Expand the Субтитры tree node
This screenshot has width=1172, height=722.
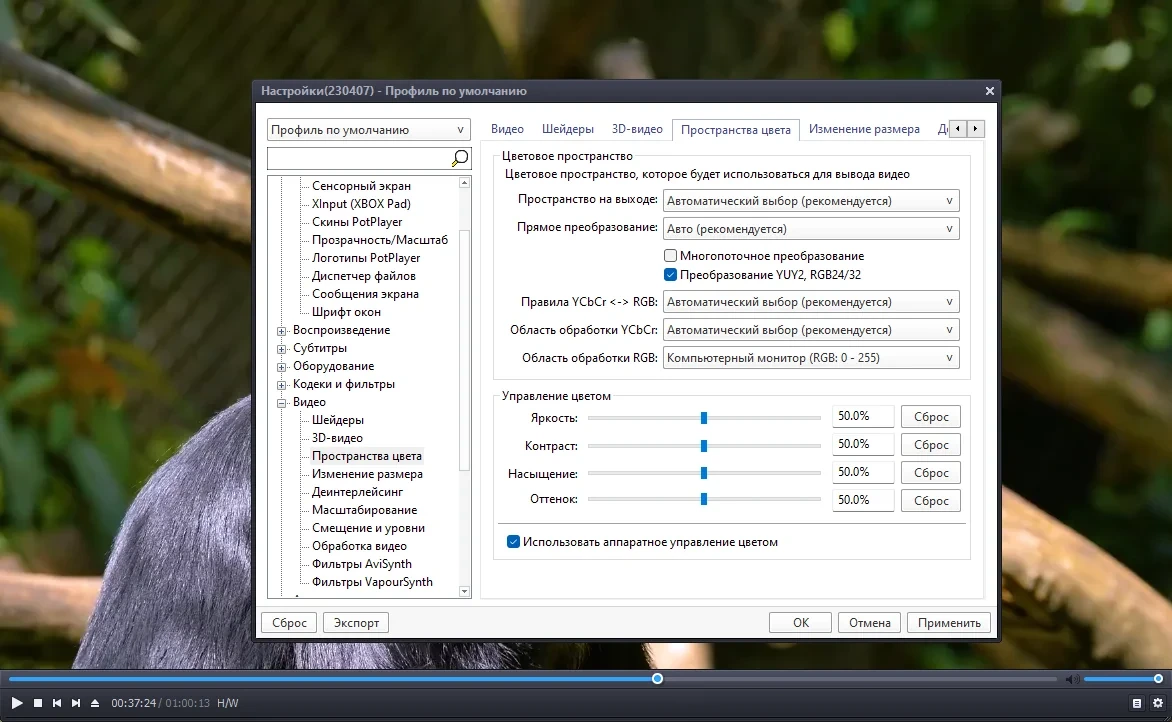[x=282, y=349]
